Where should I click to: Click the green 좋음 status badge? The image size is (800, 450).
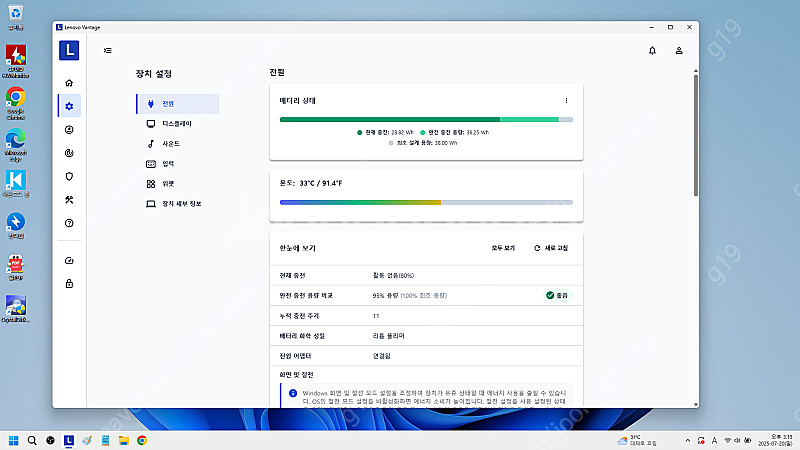coord(557,295)
